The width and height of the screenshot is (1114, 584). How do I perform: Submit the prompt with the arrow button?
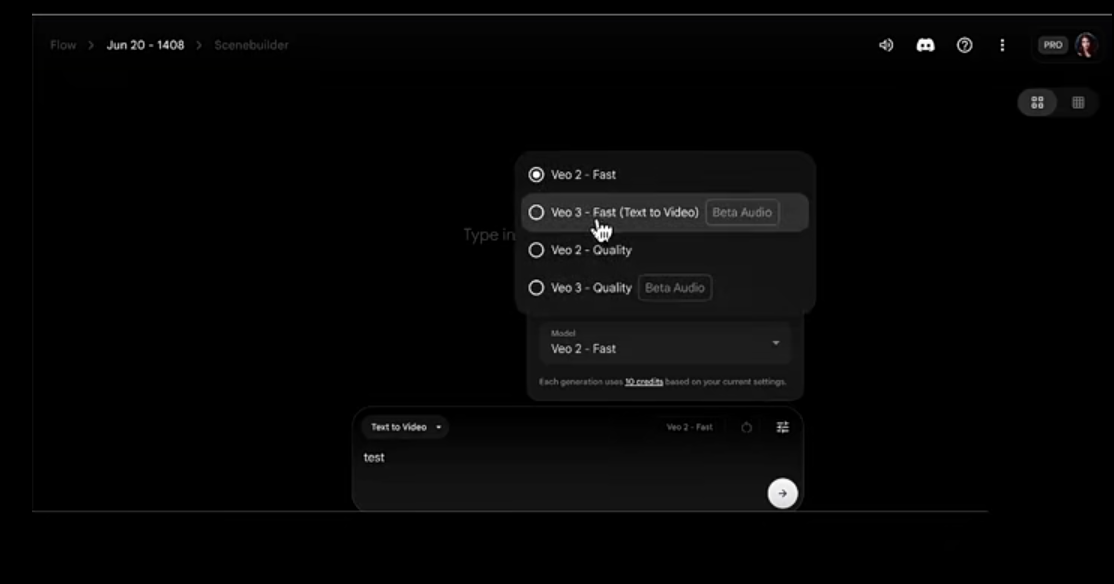tap(782, 493)
